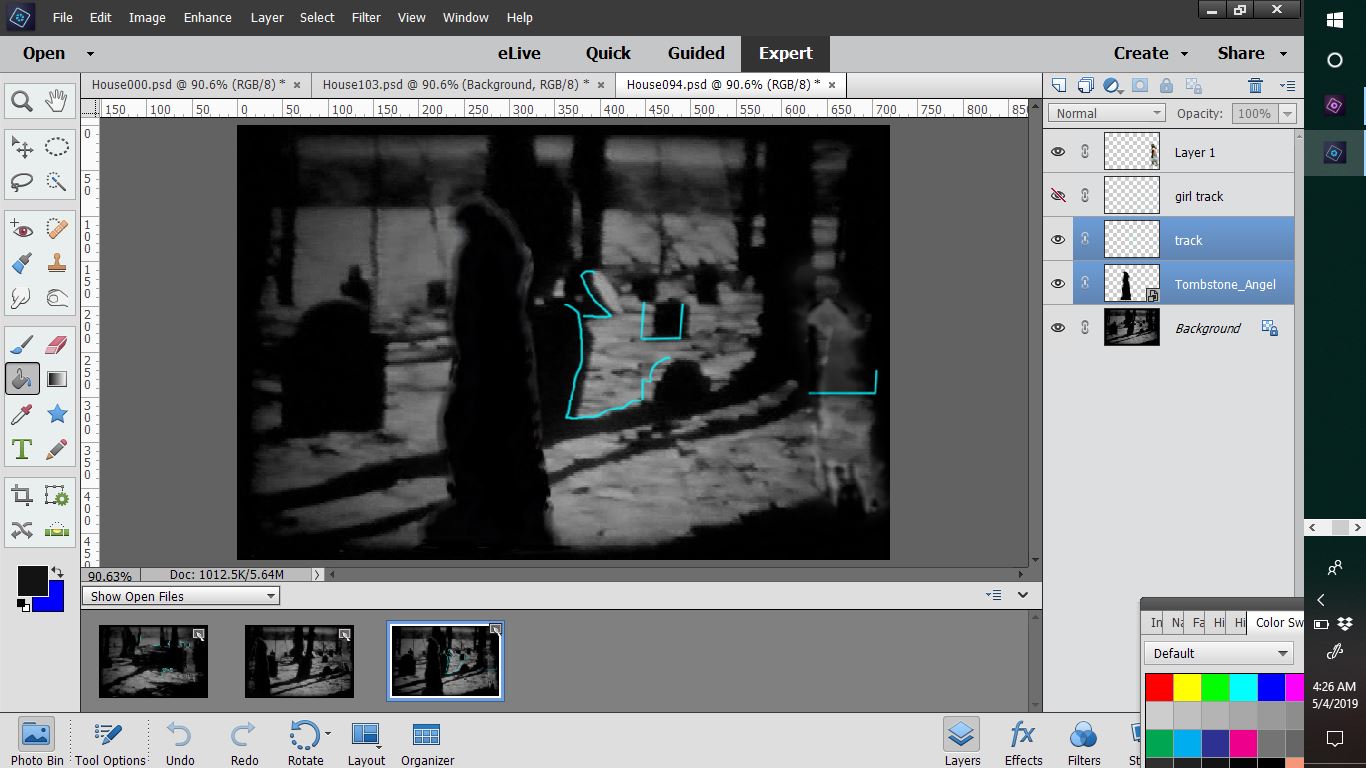Select the Move tool
The width and height of the screenshot is (1366, 768).
click(x=22, y=148)
